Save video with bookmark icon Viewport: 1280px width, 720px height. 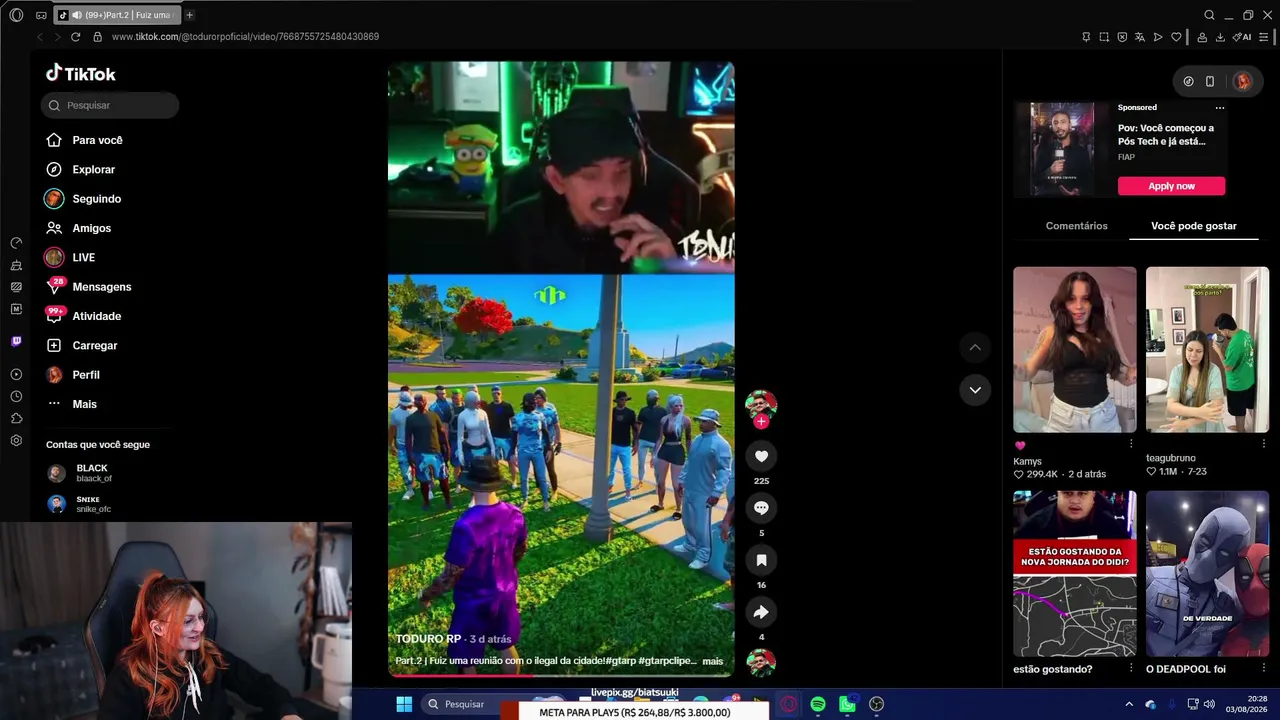(761, 560)
